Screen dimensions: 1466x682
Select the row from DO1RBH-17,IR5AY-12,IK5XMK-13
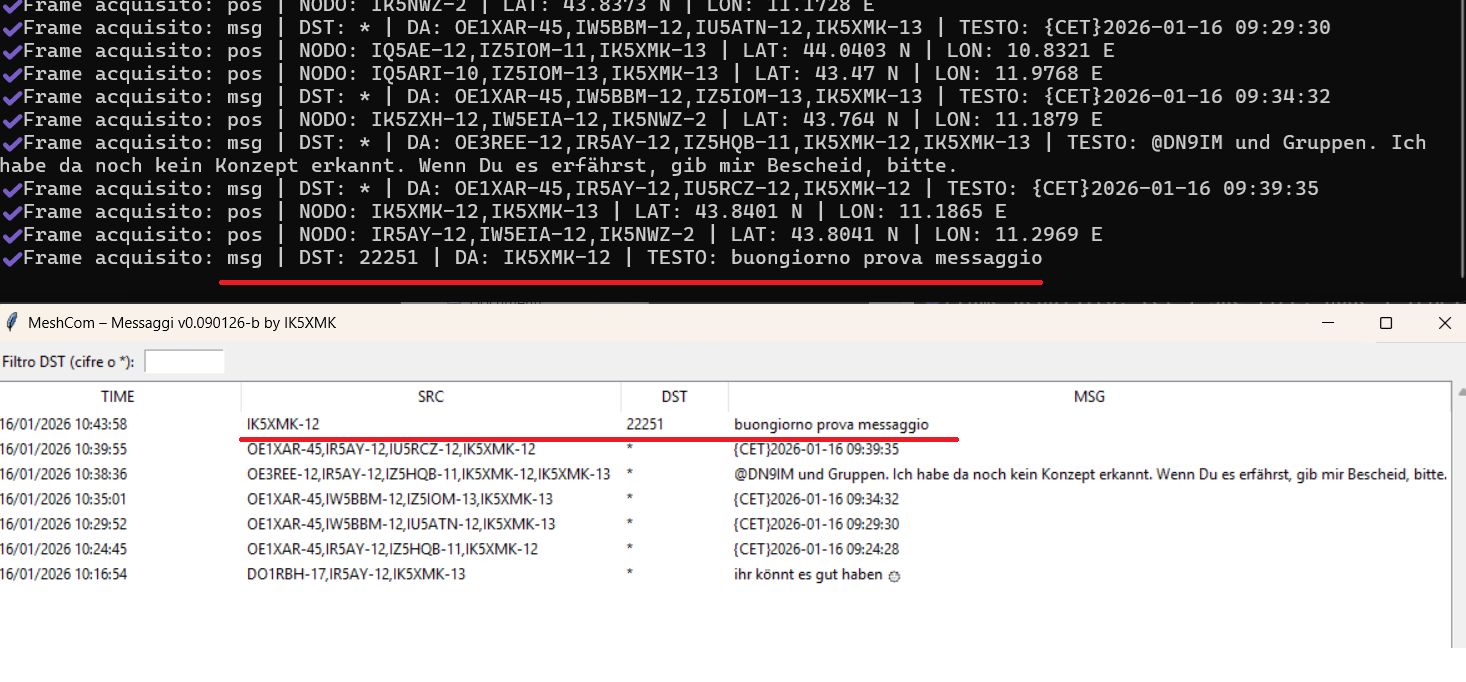coord(356,574)
